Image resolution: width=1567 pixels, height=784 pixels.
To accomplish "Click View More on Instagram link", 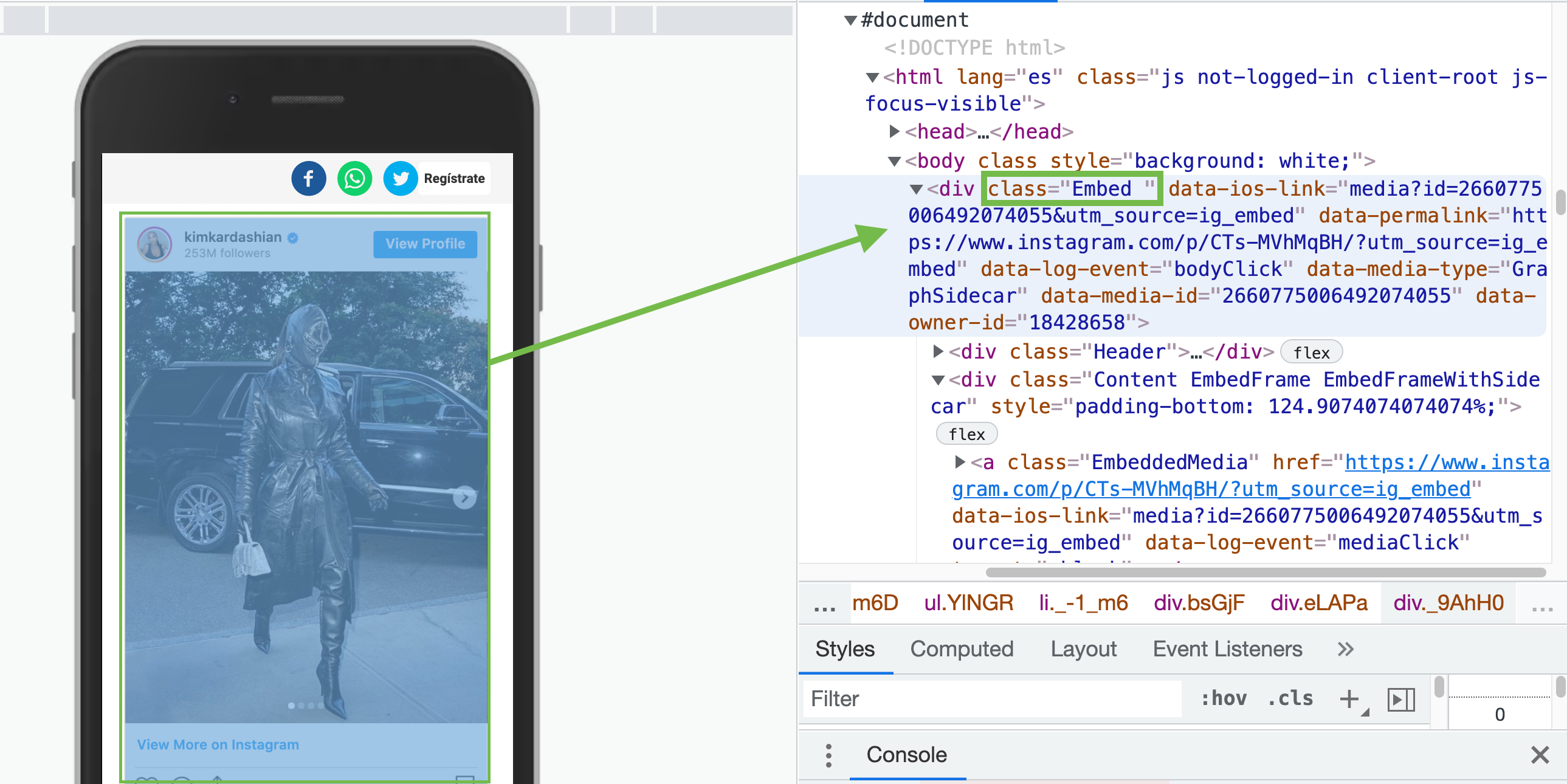I will pos(218,744).
